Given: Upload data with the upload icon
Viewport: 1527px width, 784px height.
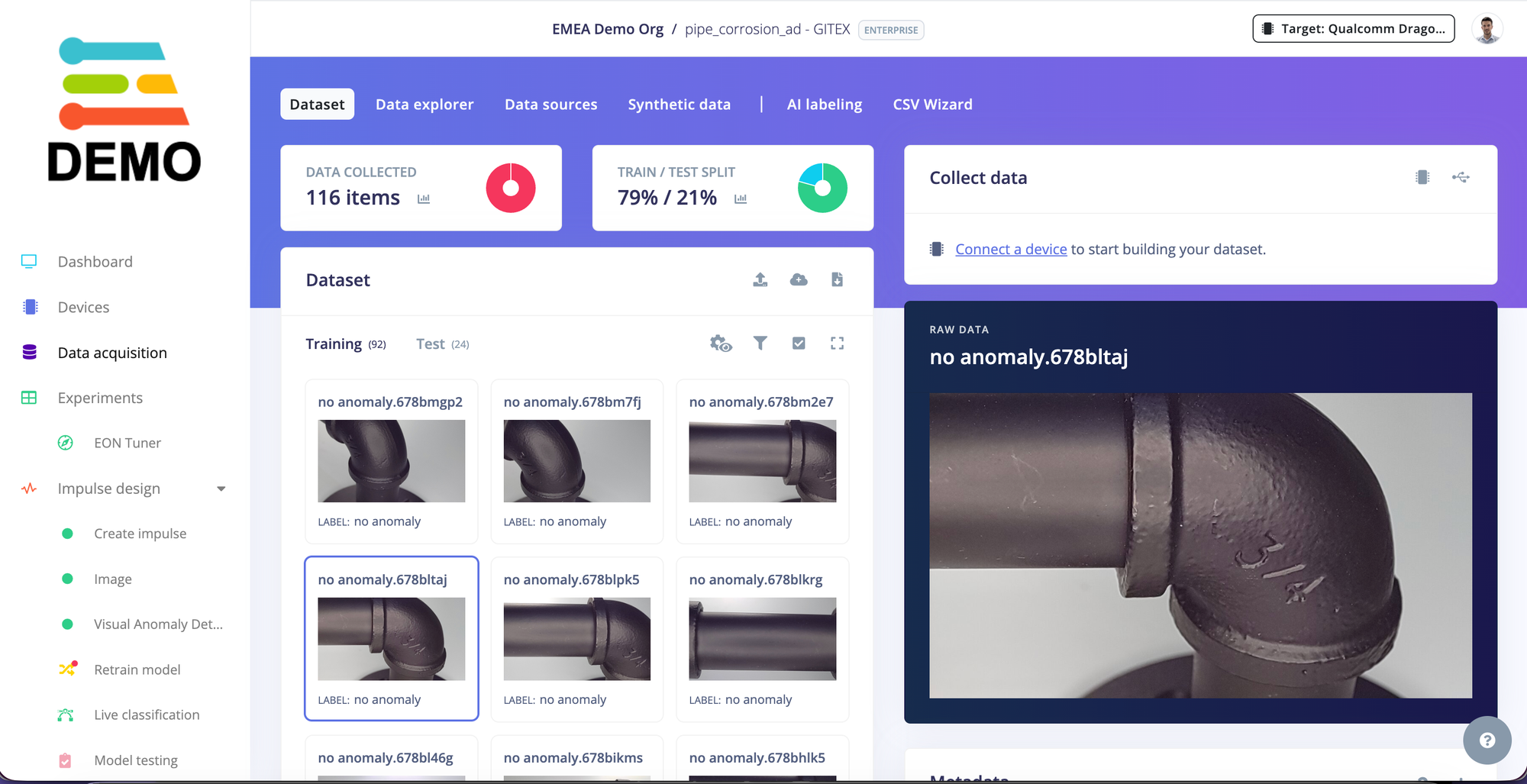Looking at the screenshot, I should click(x=760, y=279).
